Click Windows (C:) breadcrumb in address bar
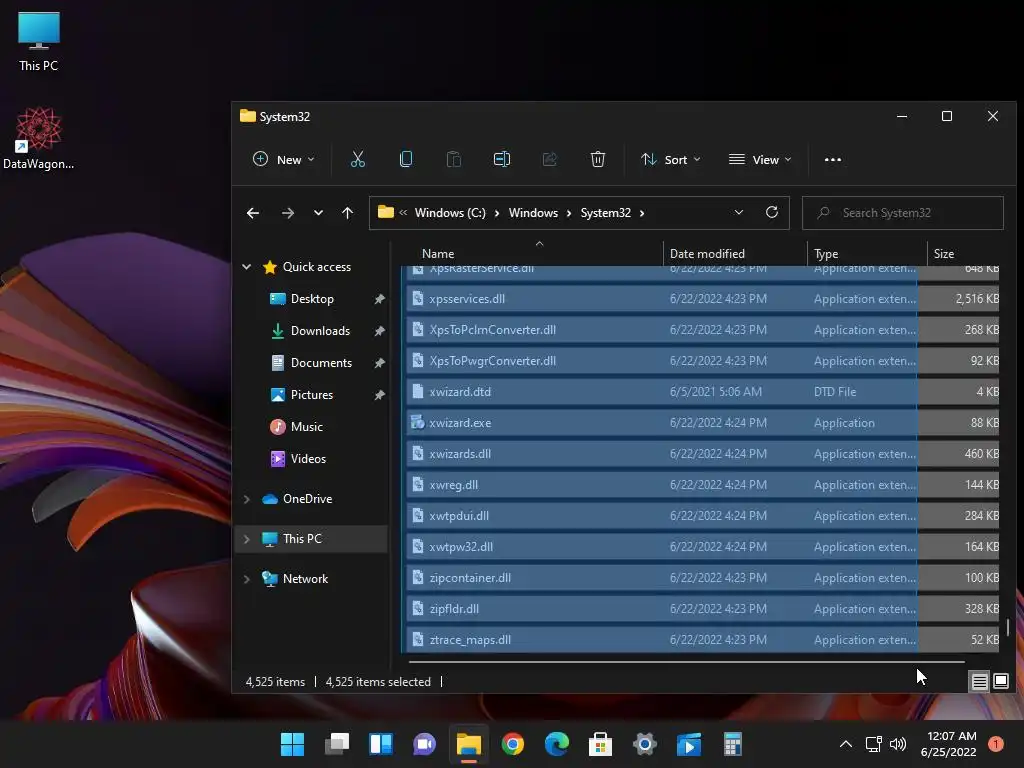The width and height of the screenshot is (1024, 768). tap(450, 213)
